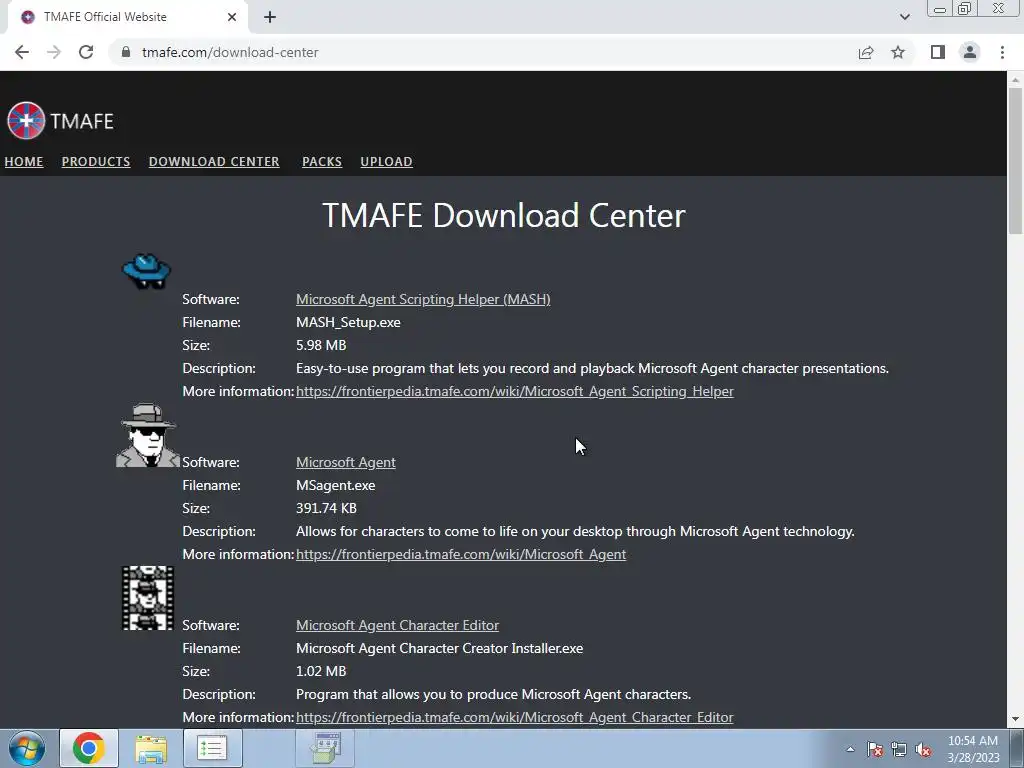The height and width of the screenshot is (768, 1024).
Task: Click the scrollbar down arrow
Action: pos(1015,720)
